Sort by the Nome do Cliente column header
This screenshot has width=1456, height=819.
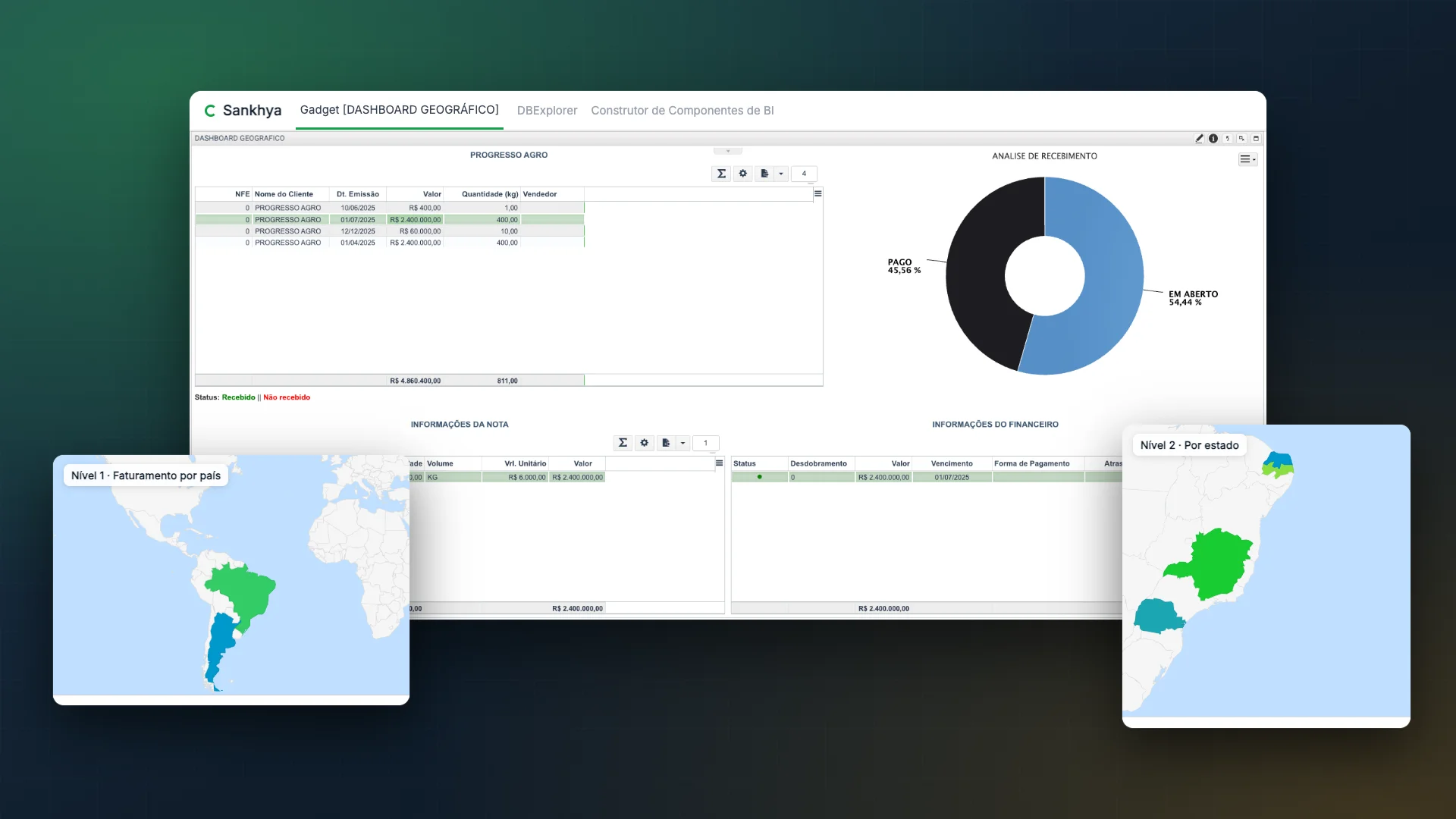point(290,194)
